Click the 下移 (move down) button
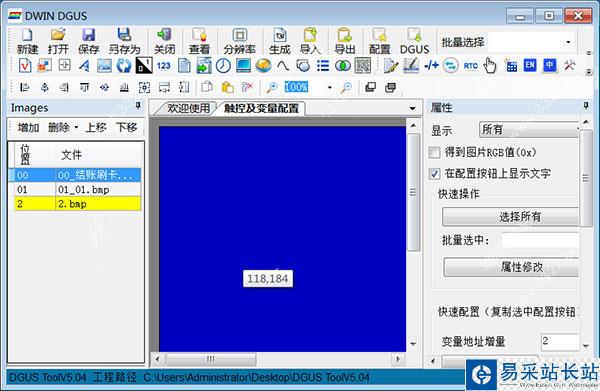The height and width of the screenshot is (391, 600). click(x=126, y=127)
